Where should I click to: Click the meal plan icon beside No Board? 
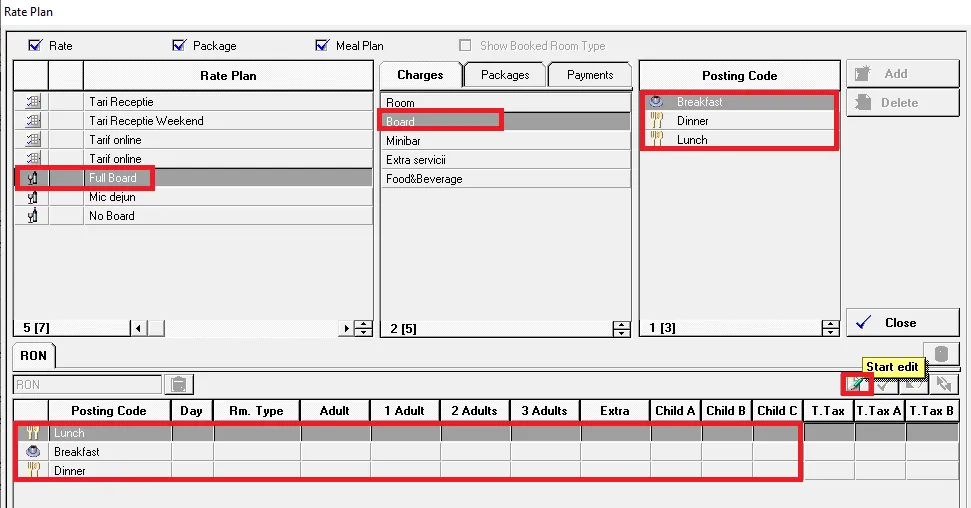pyautogui.click(x=33, y=216)
